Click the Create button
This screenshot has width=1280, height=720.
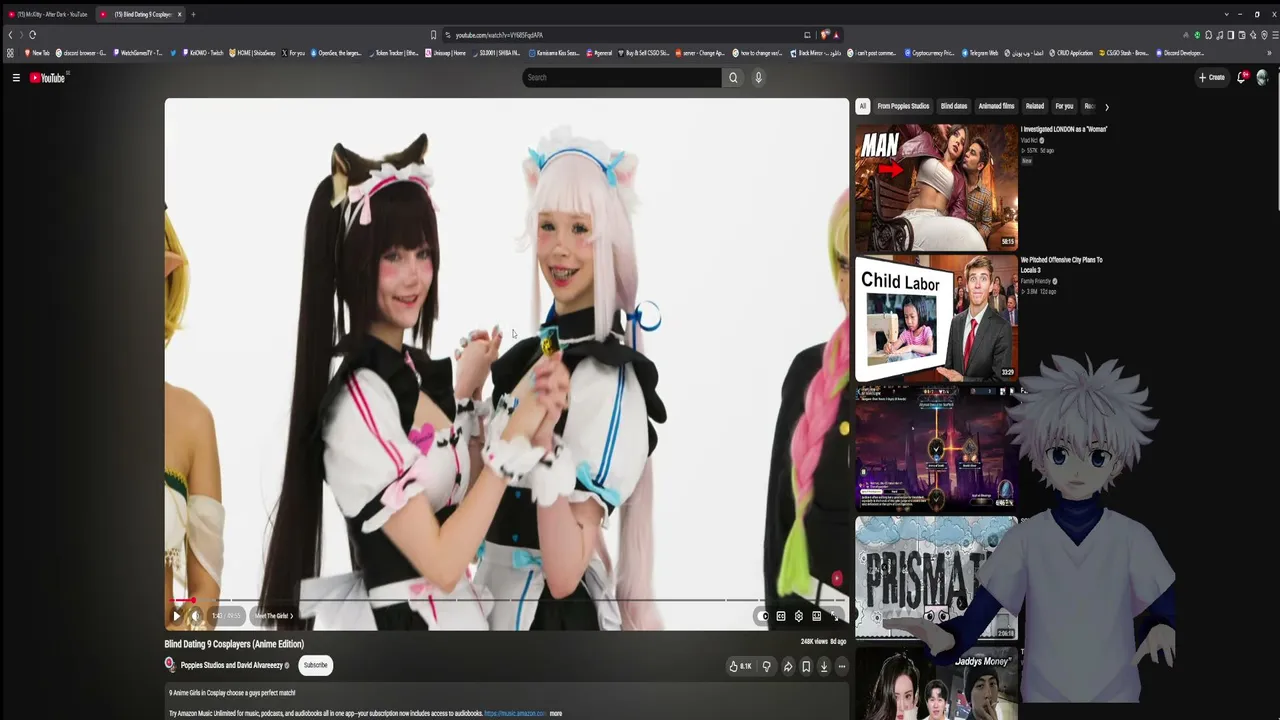tap(1211, 77)
